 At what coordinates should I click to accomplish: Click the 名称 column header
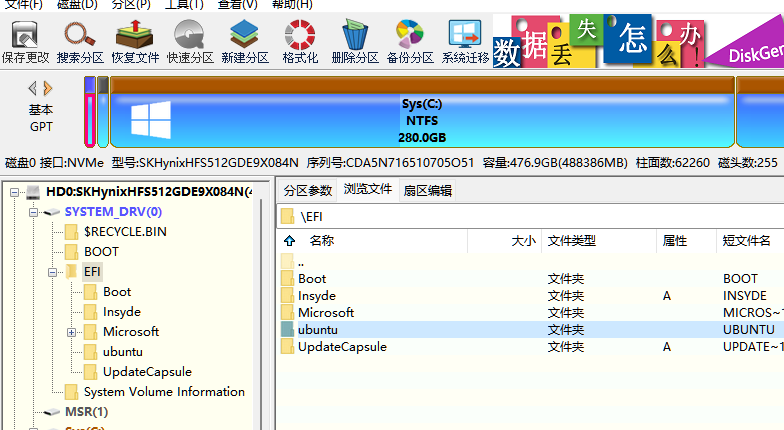[x=322, y=240]
